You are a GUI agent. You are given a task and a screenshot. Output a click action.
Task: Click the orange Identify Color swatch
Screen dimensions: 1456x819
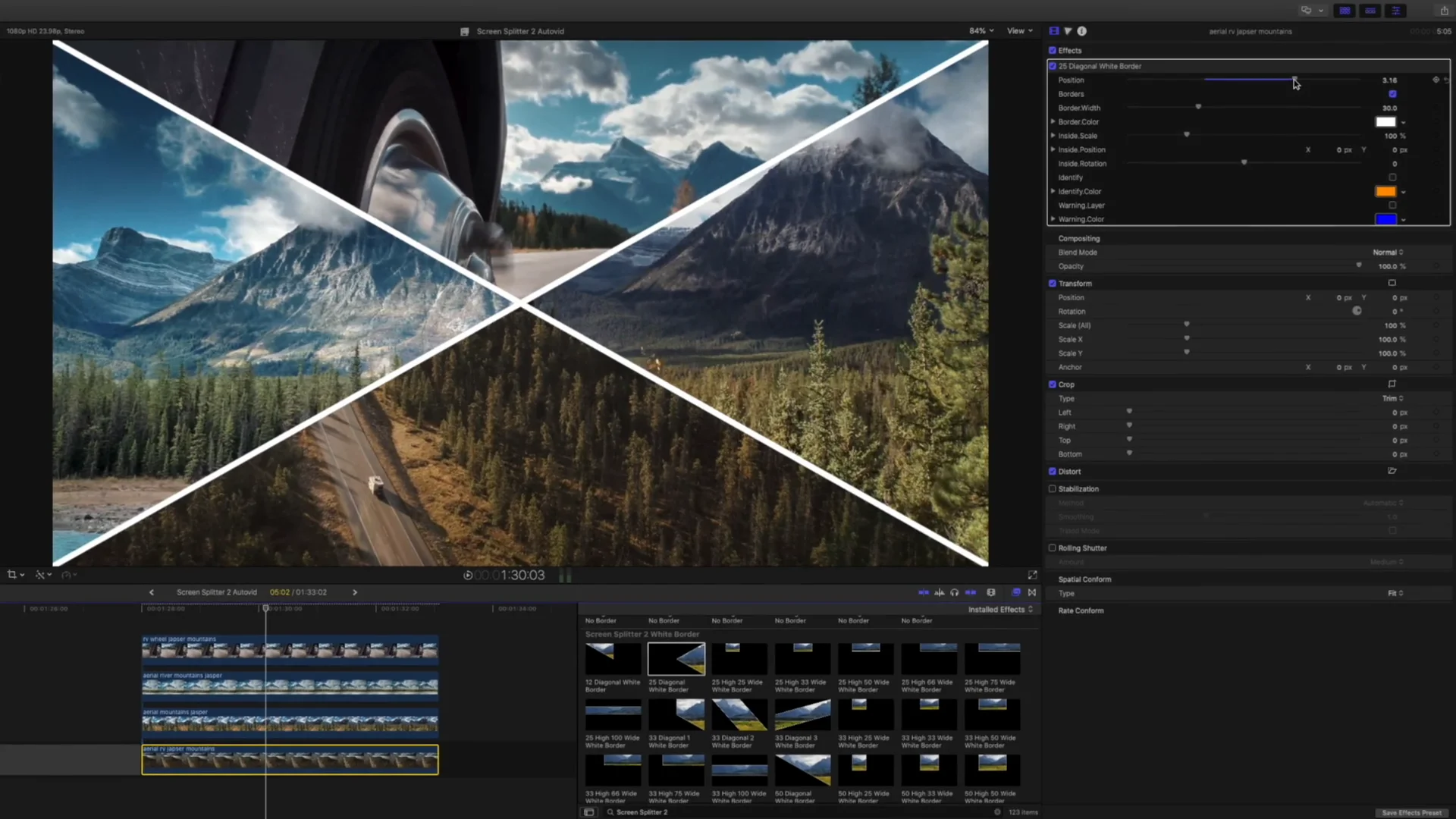click(1385, 191)
